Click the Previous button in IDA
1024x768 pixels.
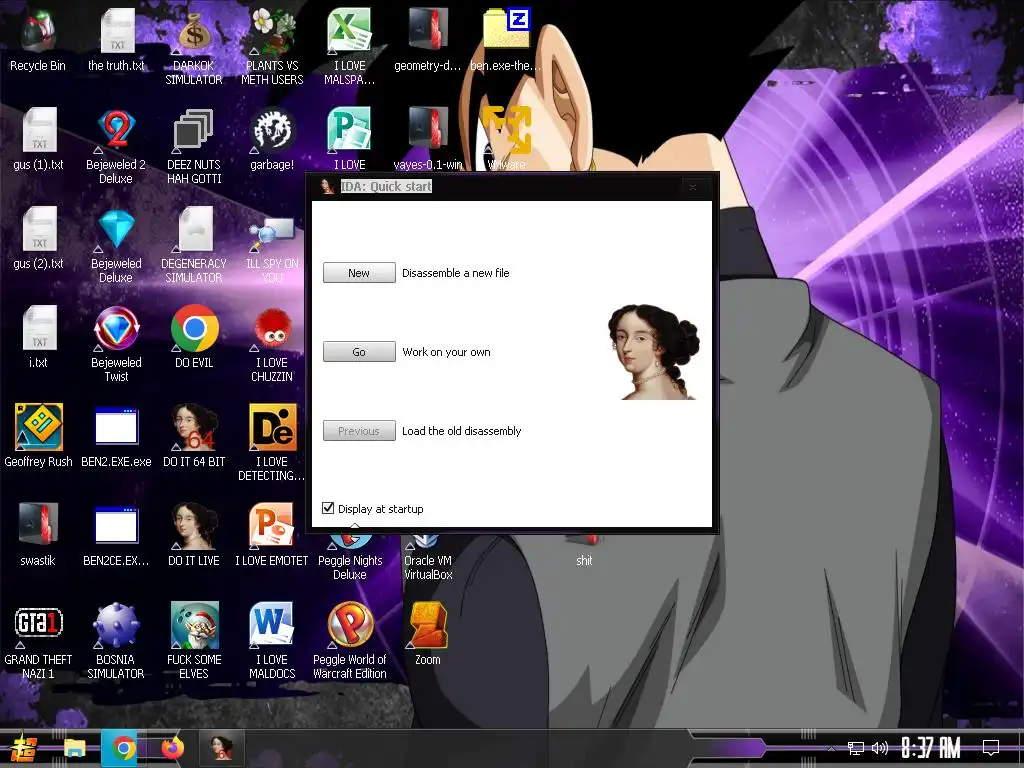coord(359,431)
